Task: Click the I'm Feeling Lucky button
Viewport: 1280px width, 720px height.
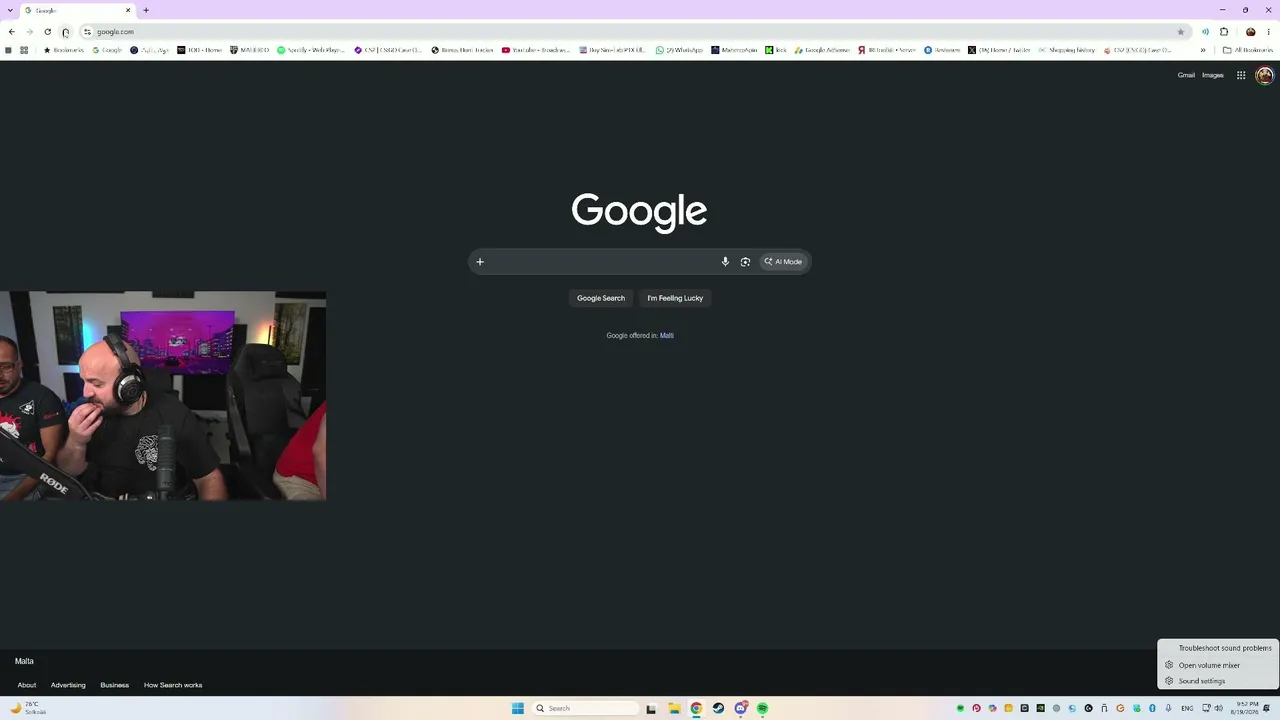Action: click(x=675, y=298)
